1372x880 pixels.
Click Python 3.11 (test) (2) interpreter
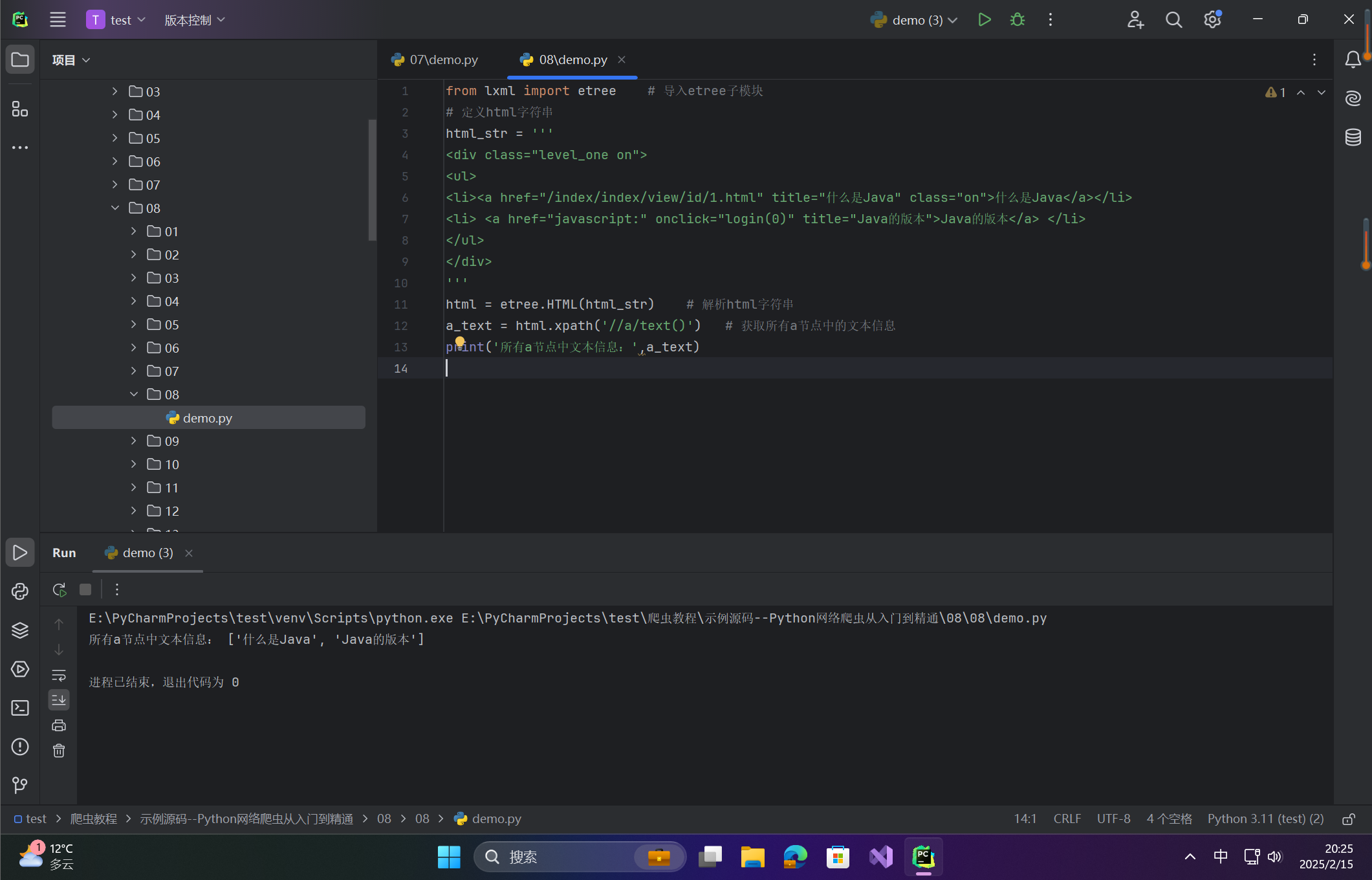(1265, 819)
